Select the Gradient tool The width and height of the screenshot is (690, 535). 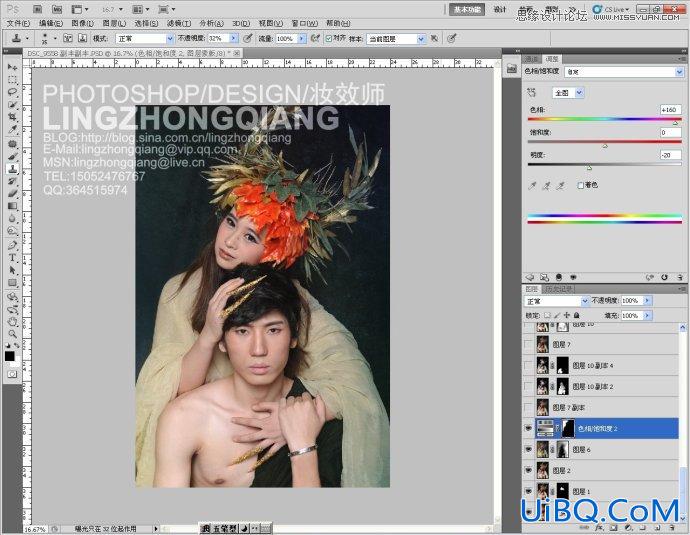click(12, 206)
